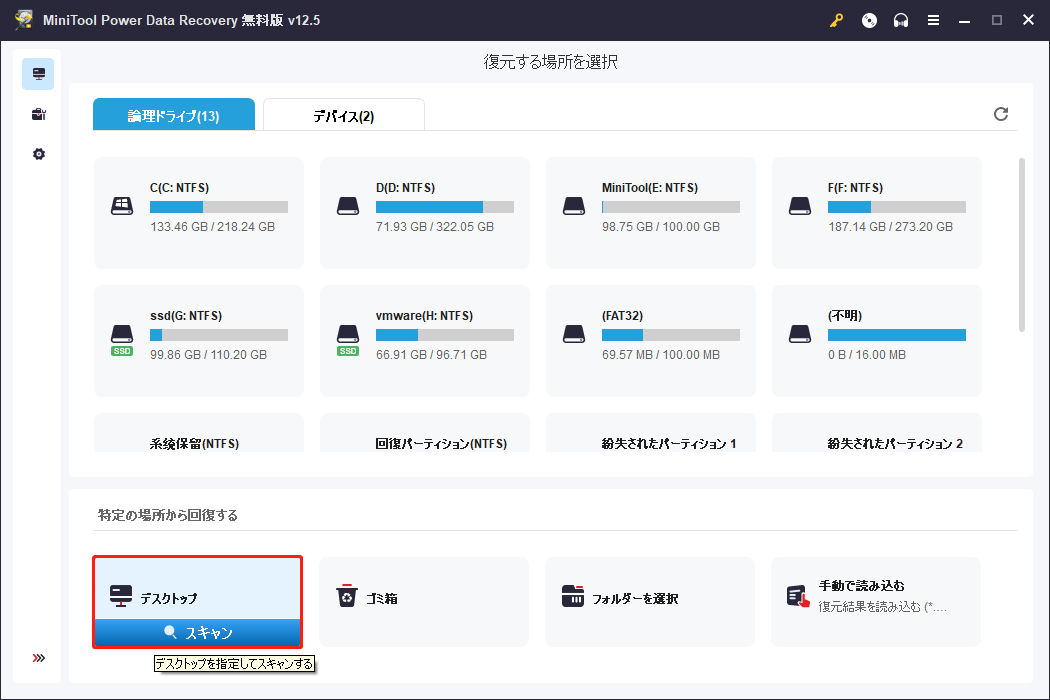
Task: Open the bootable media disc icon
Action: (869, 20)
